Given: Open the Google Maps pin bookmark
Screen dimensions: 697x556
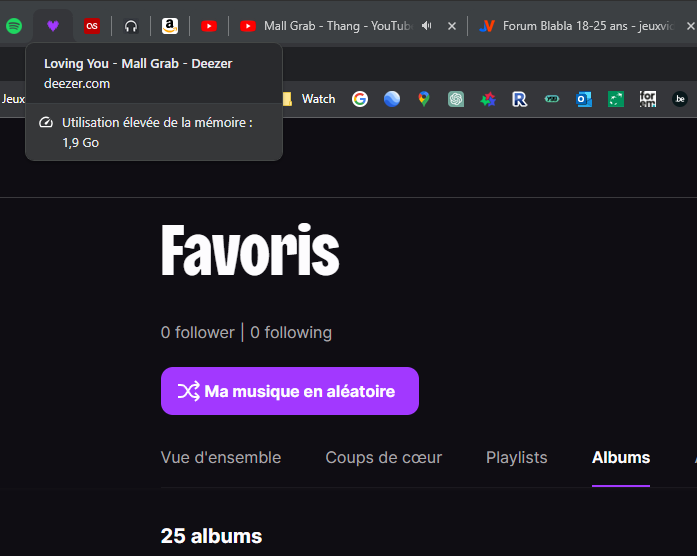Looking at the screenshot, I should click(x=424, y=99).
